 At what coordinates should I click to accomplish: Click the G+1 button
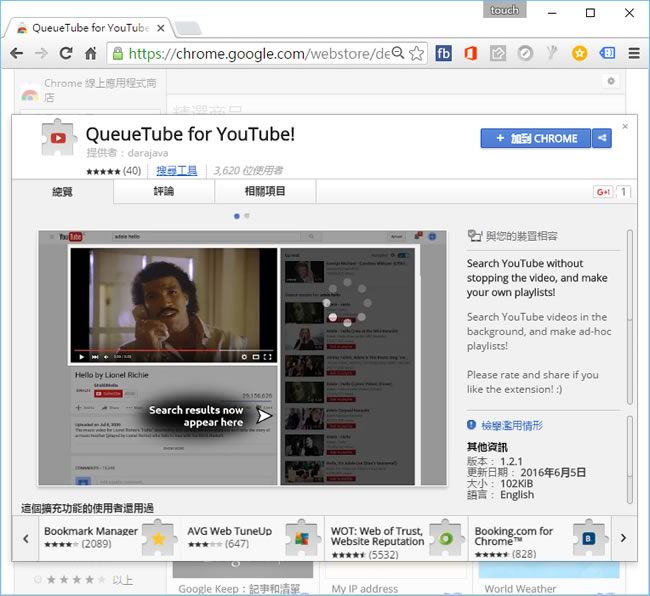pyautogui.click(x=603, y=192)
